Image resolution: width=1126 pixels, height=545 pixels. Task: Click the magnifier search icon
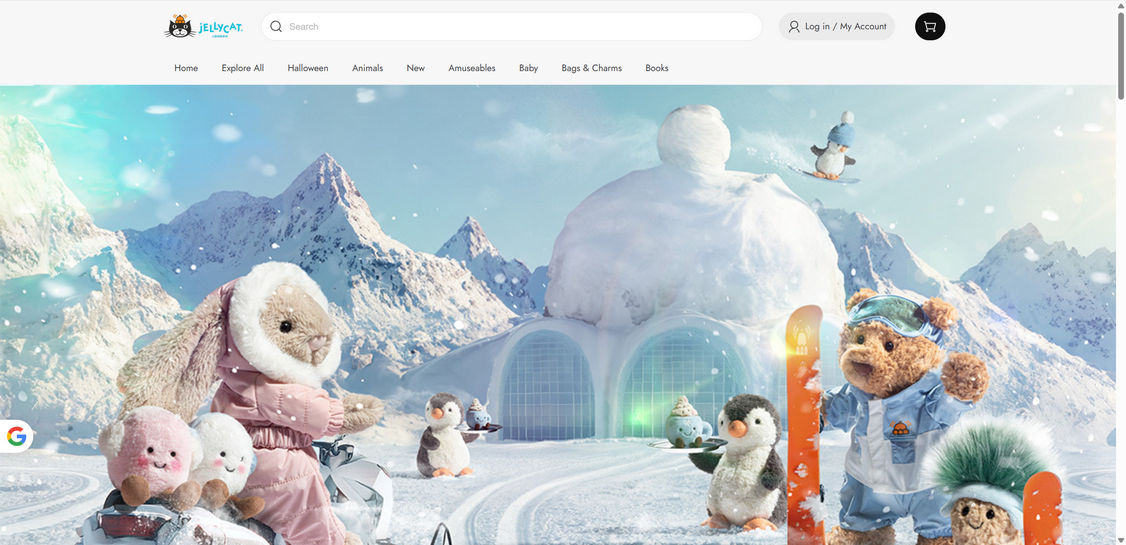click(276, 27)
